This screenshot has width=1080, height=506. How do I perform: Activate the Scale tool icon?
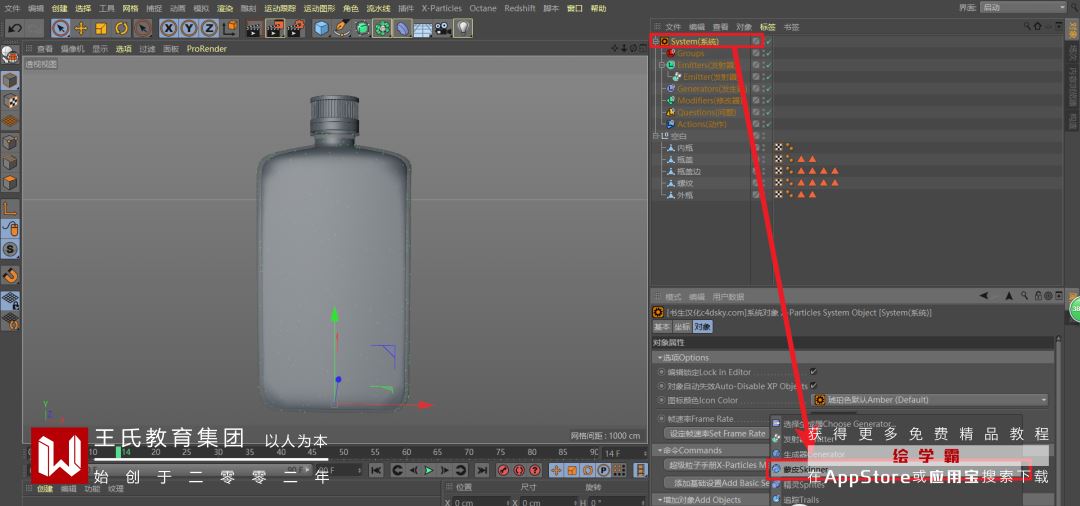(x=101, y=28)
